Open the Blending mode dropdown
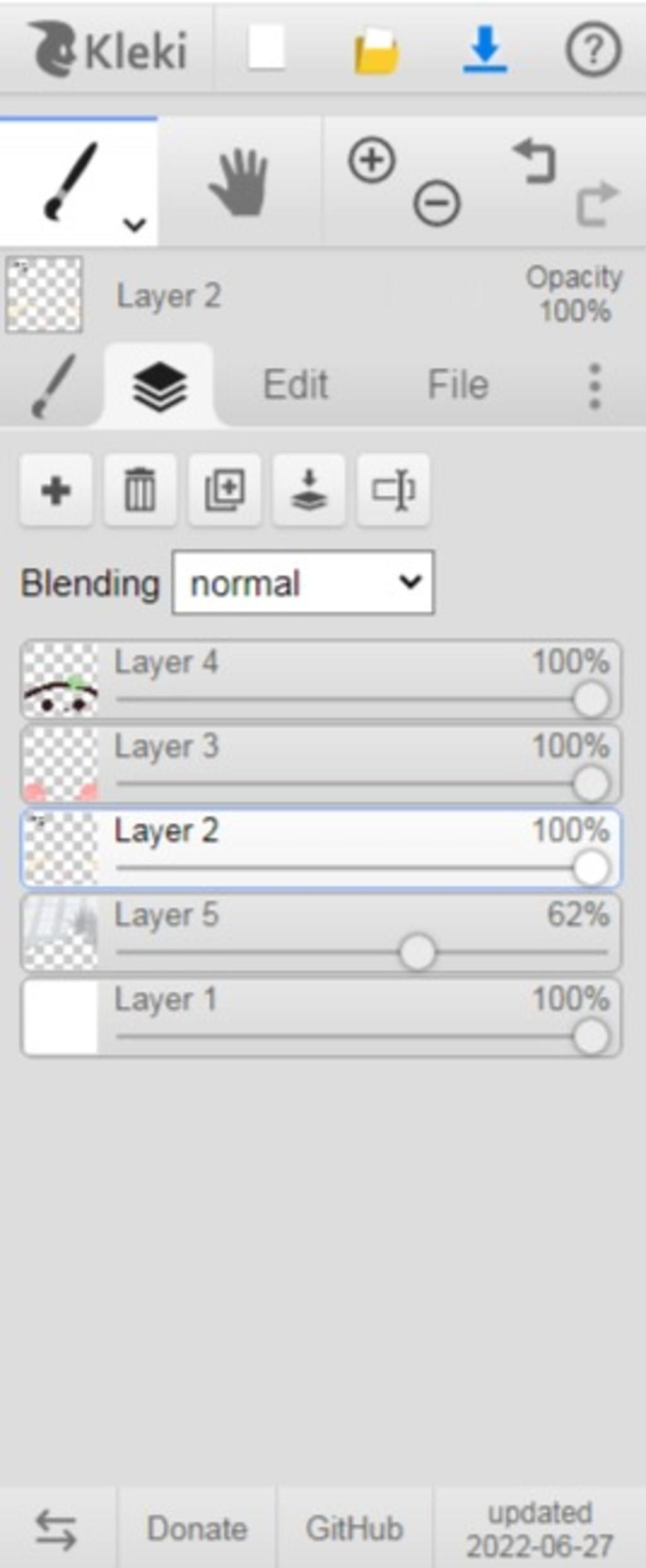This screenshot has width=646, height=1568. tap(303, 583)
